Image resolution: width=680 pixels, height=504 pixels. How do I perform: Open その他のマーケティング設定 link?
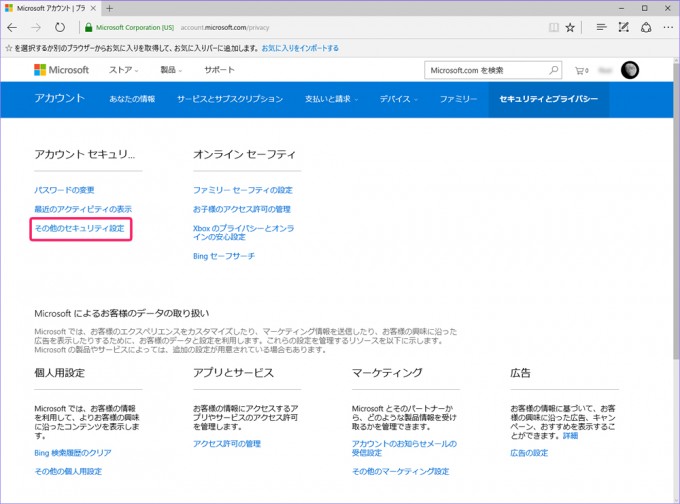[x=401, y=471]
